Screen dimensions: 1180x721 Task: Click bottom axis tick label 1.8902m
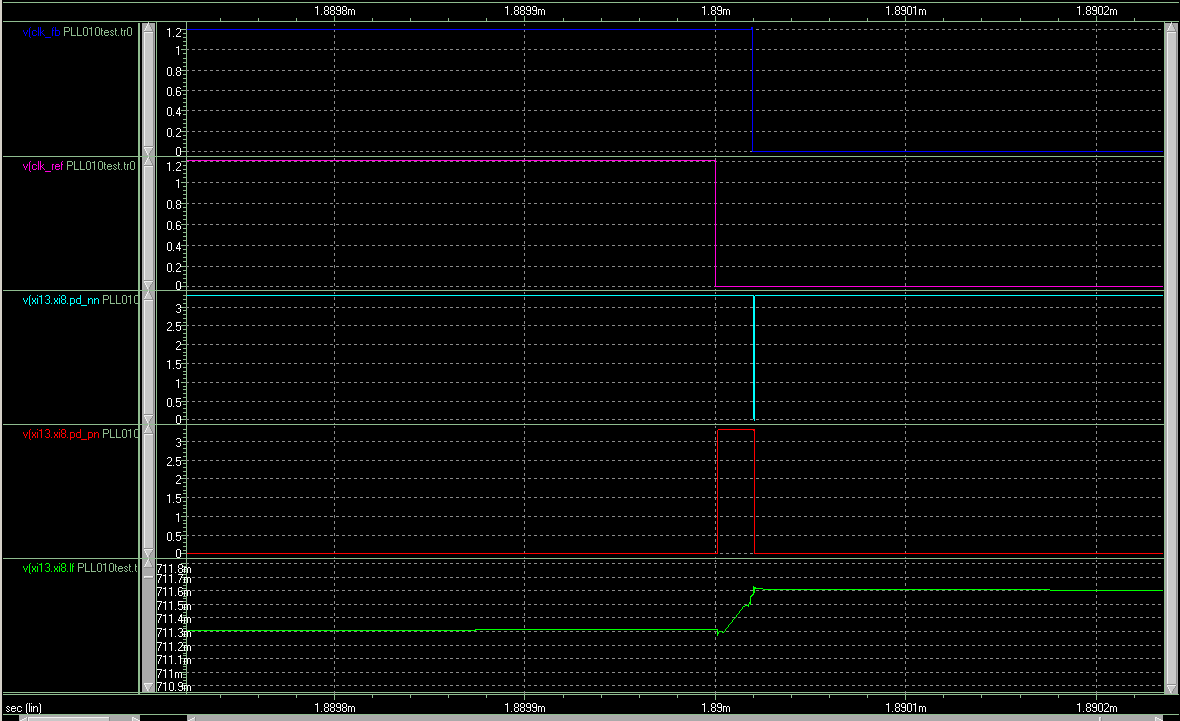[1096, 707]
